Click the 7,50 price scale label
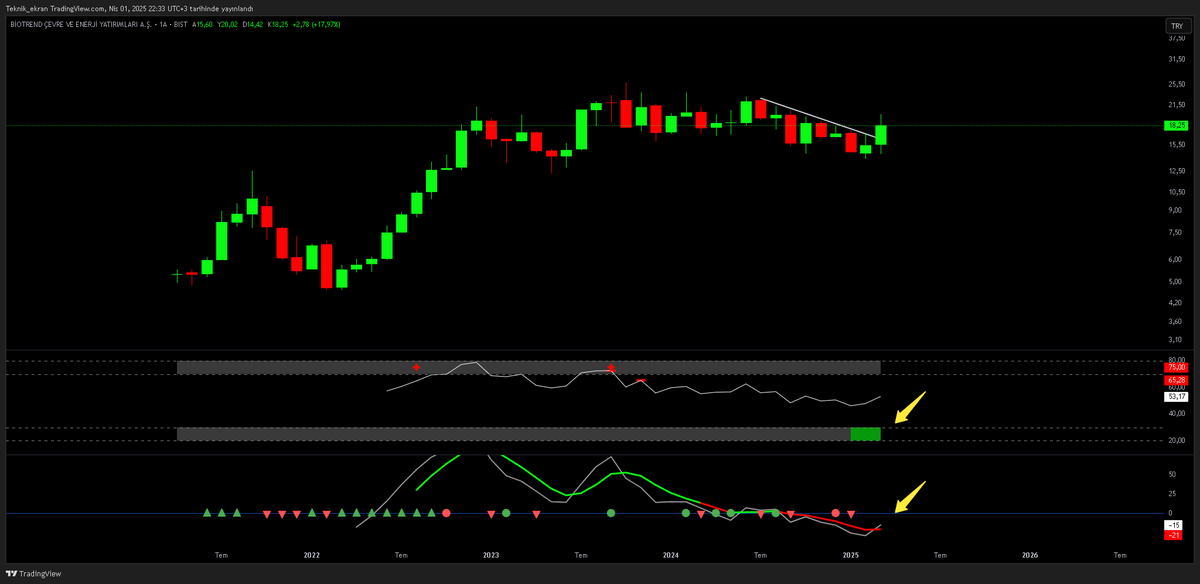1200x584 pixels. pyautogui.click(x=1176, y=233)
